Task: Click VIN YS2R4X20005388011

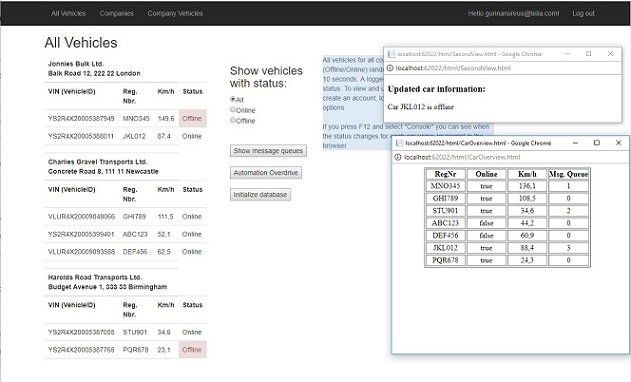Action: click(80, 136)
